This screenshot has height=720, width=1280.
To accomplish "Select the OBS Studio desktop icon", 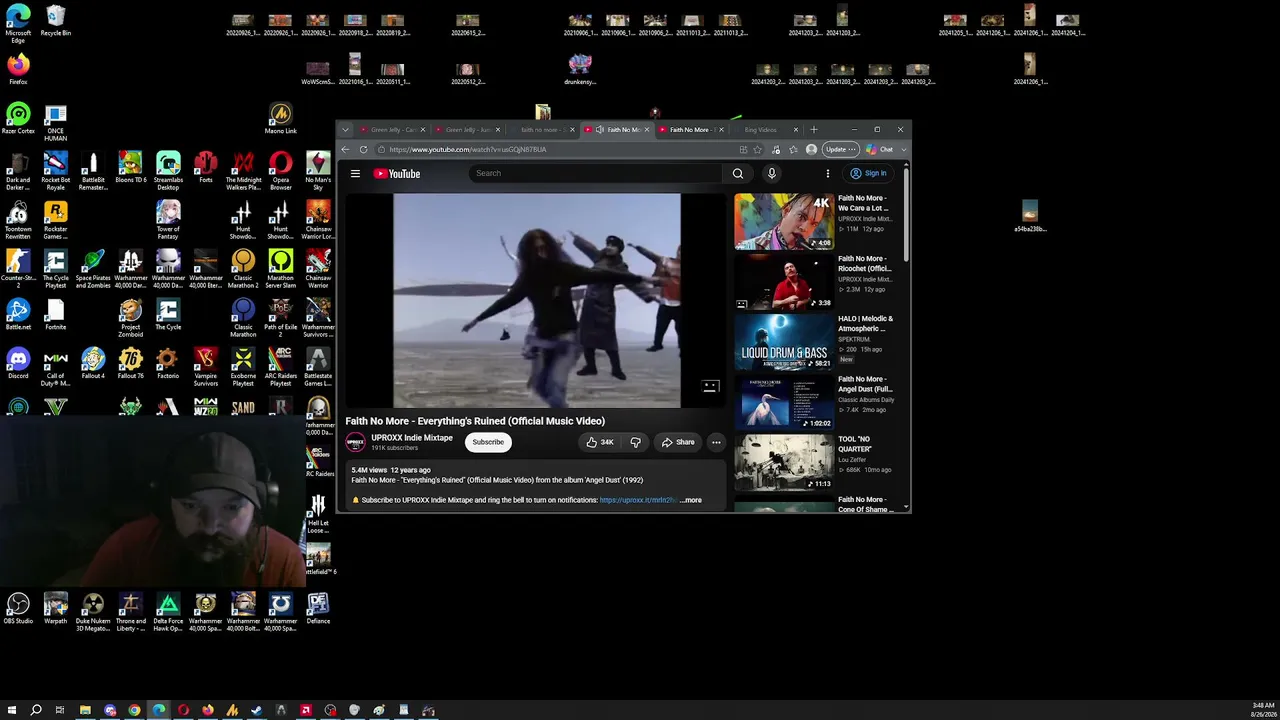I will click(18, 609).
